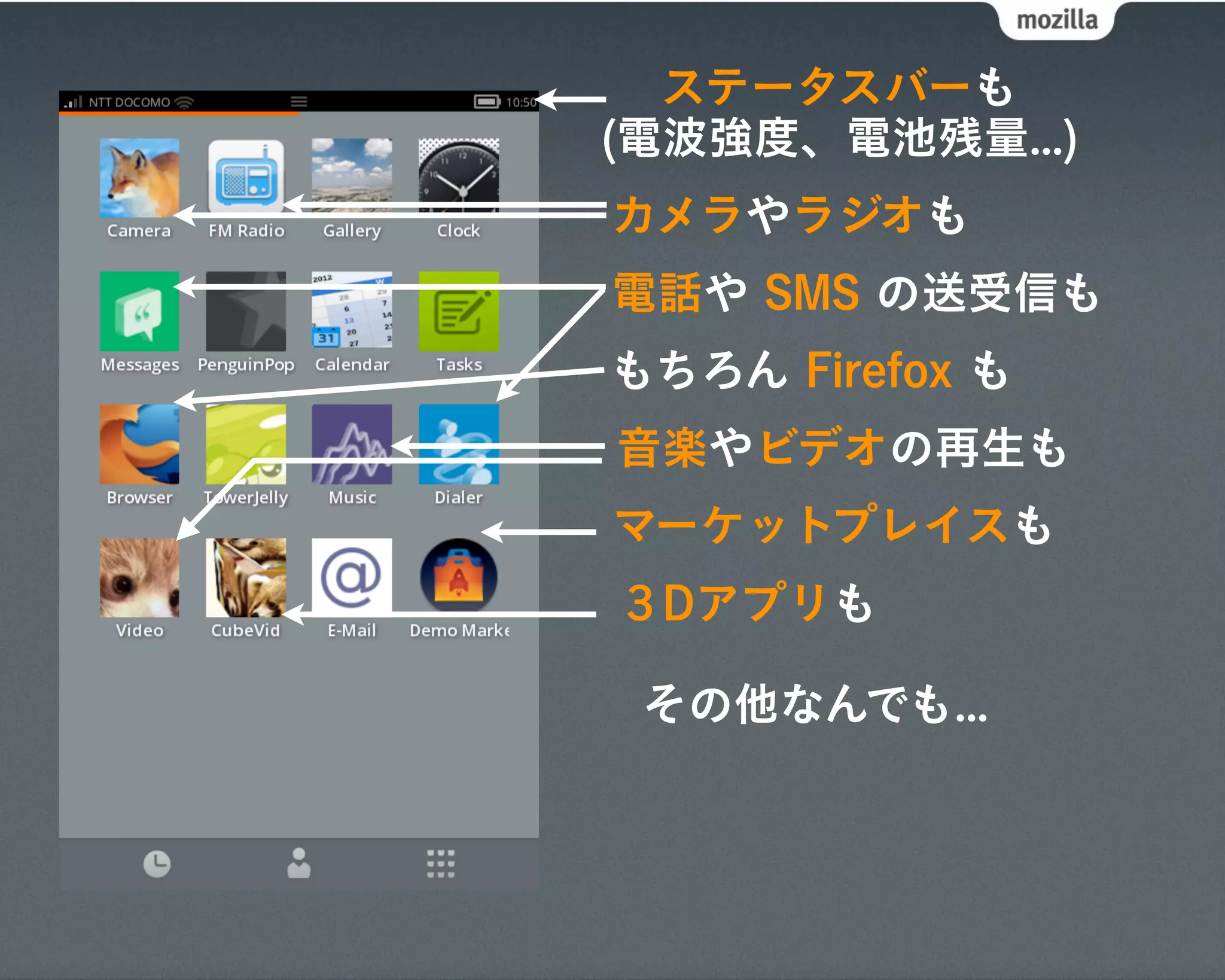
Task: Launch the Dialer app
Action: click(459, 445)
